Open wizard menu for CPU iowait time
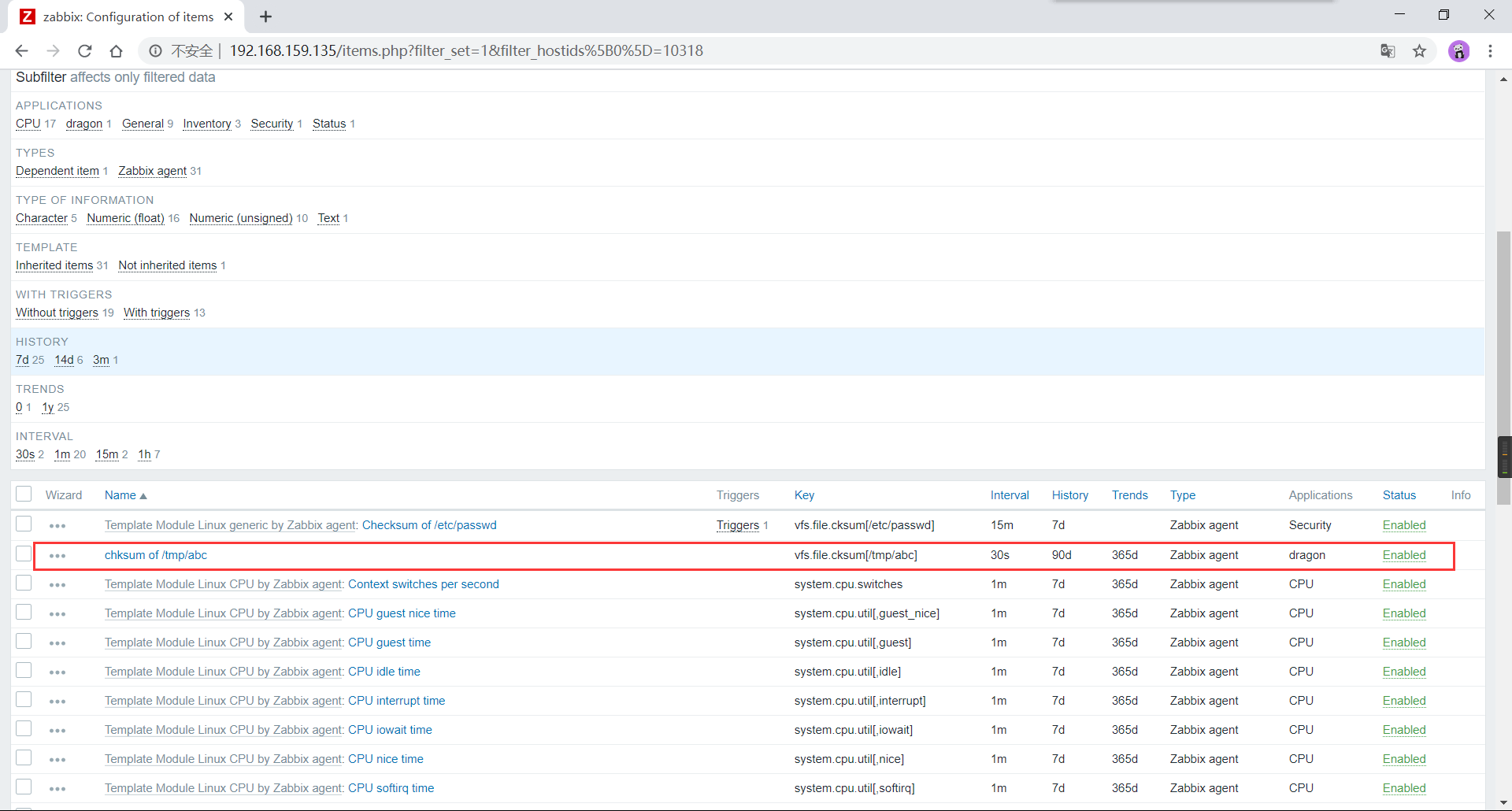The width and height of the screenshot is (1512, 811). pos(57,731)
